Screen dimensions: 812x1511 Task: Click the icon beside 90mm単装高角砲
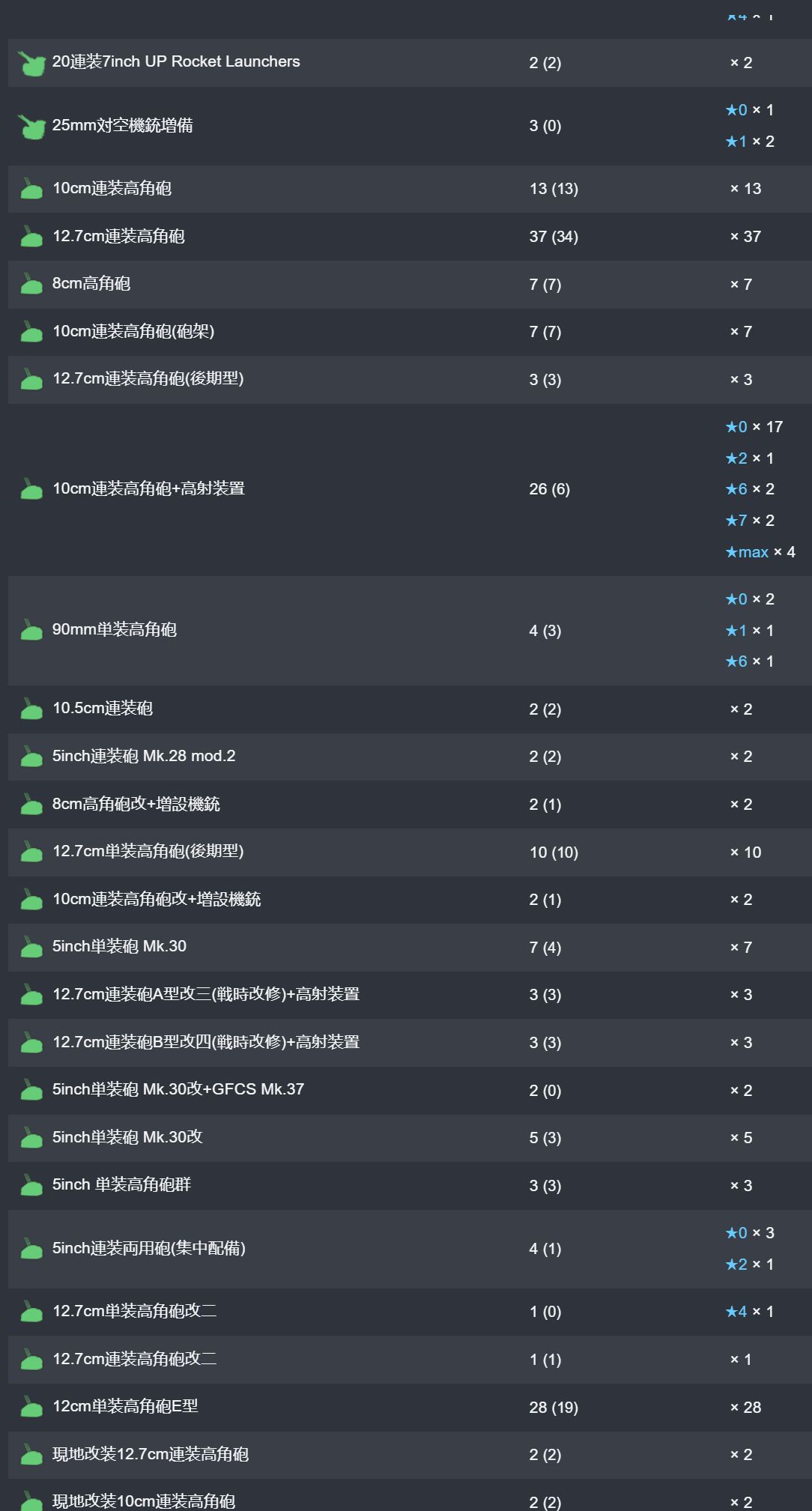31,630
